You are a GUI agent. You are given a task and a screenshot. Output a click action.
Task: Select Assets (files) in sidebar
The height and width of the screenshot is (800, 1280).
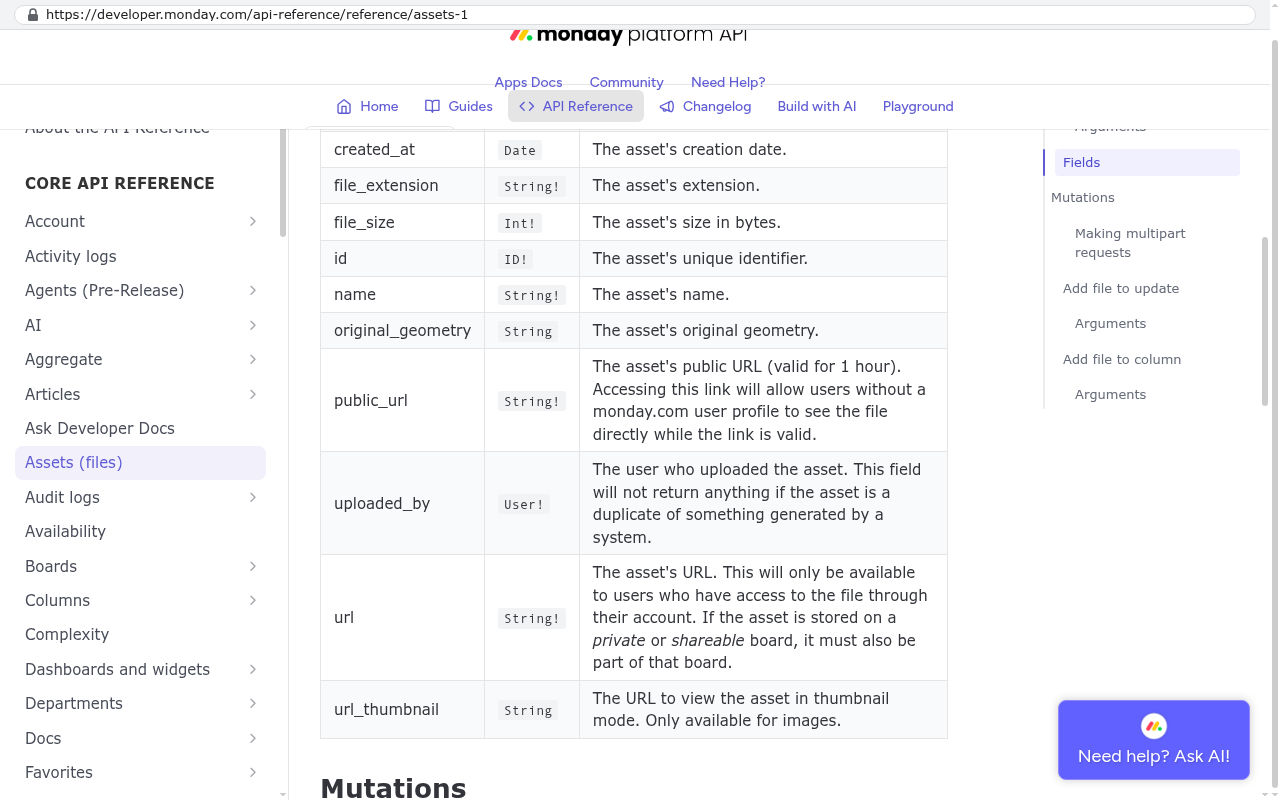tap(140, 462)
